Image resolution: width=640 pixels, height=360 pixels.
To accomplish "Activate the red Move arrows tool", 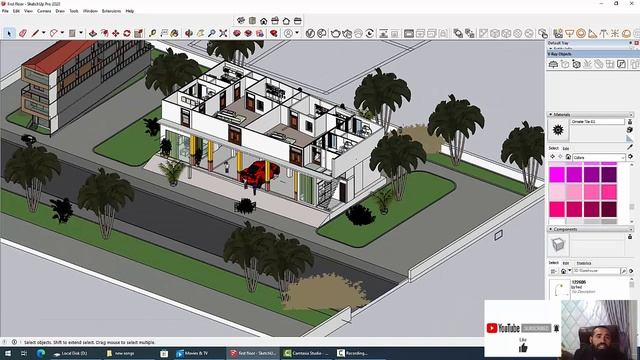I will click(116, 33).
